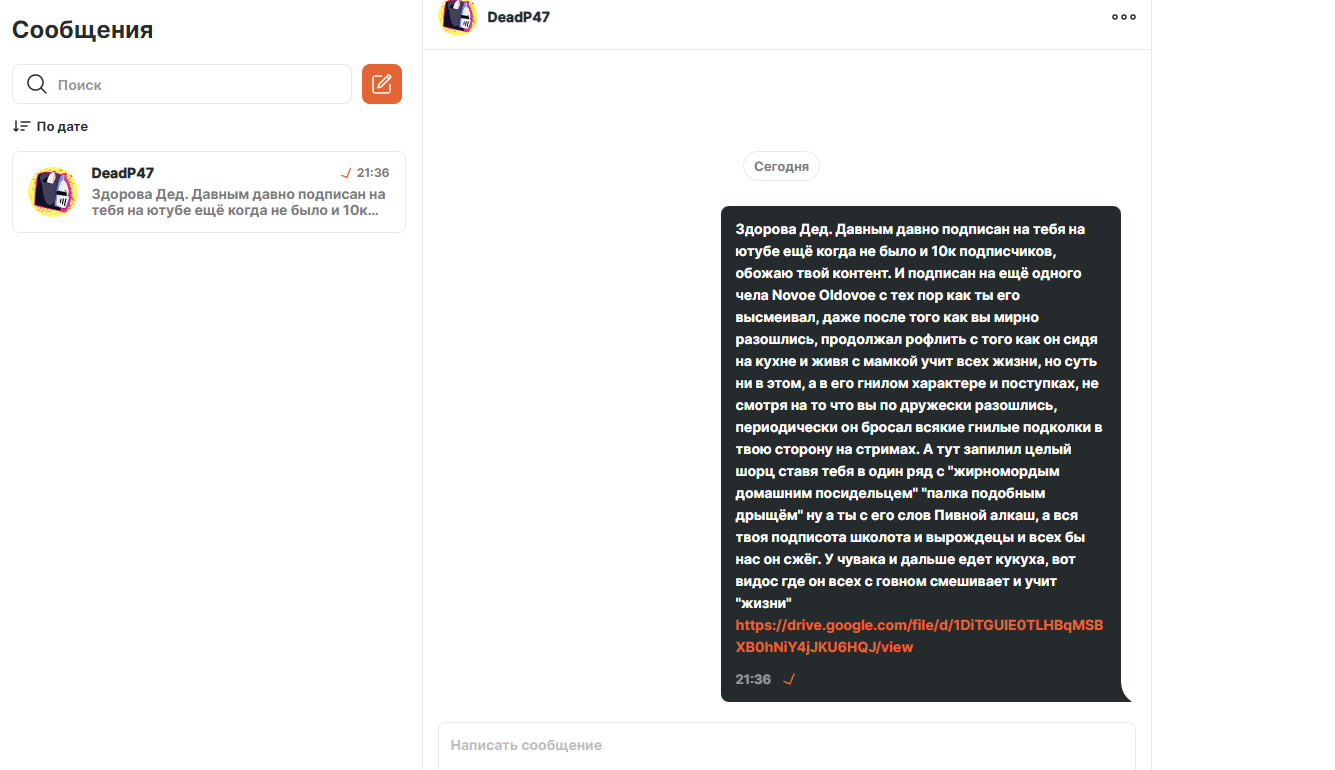Click the sort order icon beside По дате
Viewport: 1335px width, 770px height.
coord(21,126)
